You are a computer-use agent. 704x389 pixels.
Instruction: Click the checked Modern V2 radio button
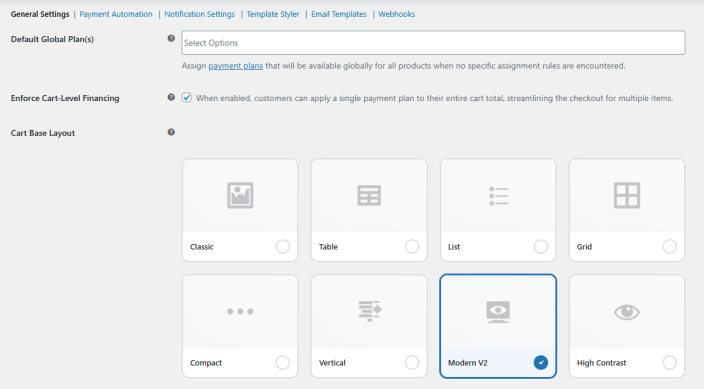pos(541,362)
